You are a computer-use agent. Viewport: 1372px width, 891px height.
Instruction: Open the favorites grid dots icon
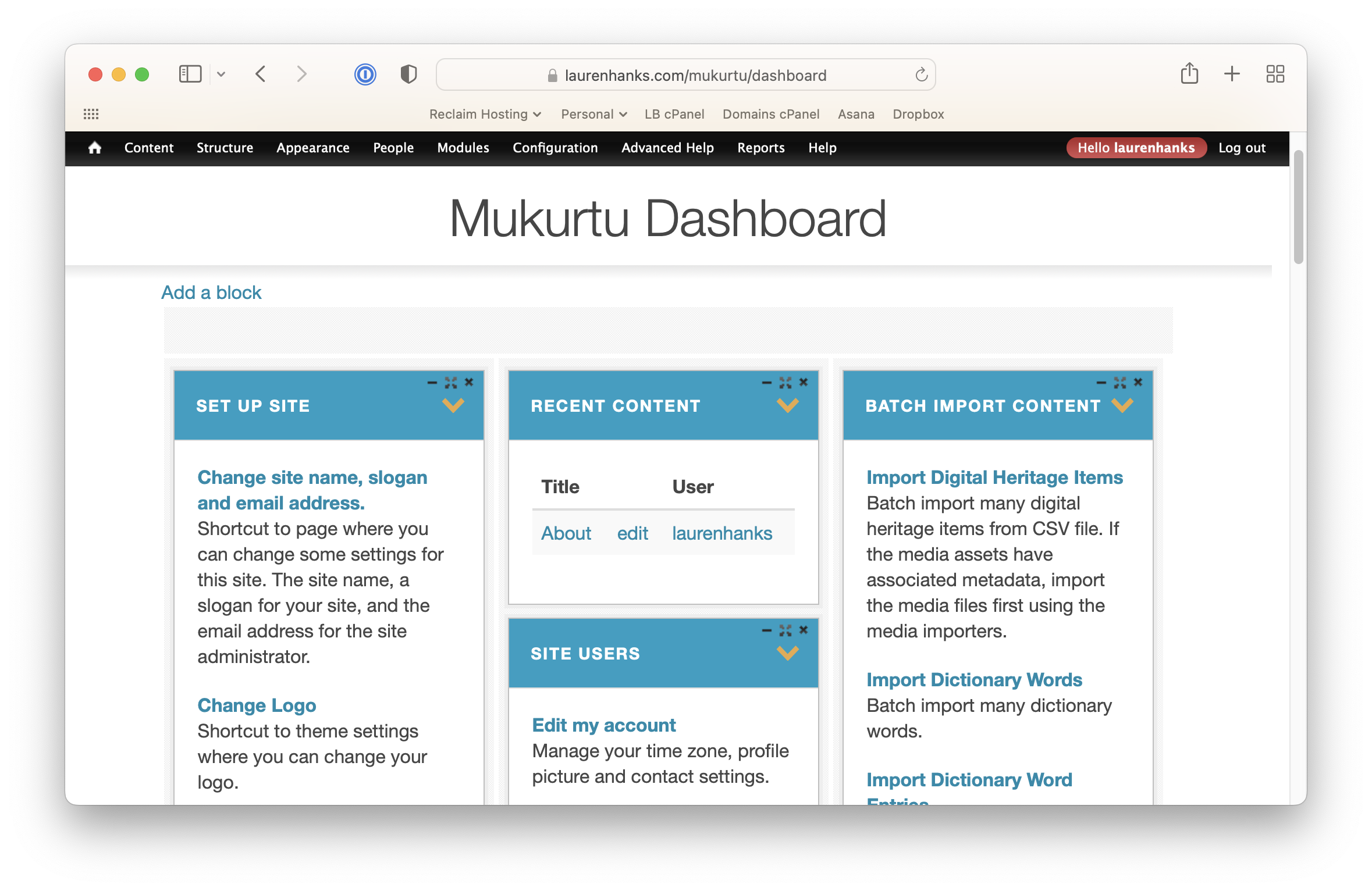pyautogui.click(x=91, y=114)
